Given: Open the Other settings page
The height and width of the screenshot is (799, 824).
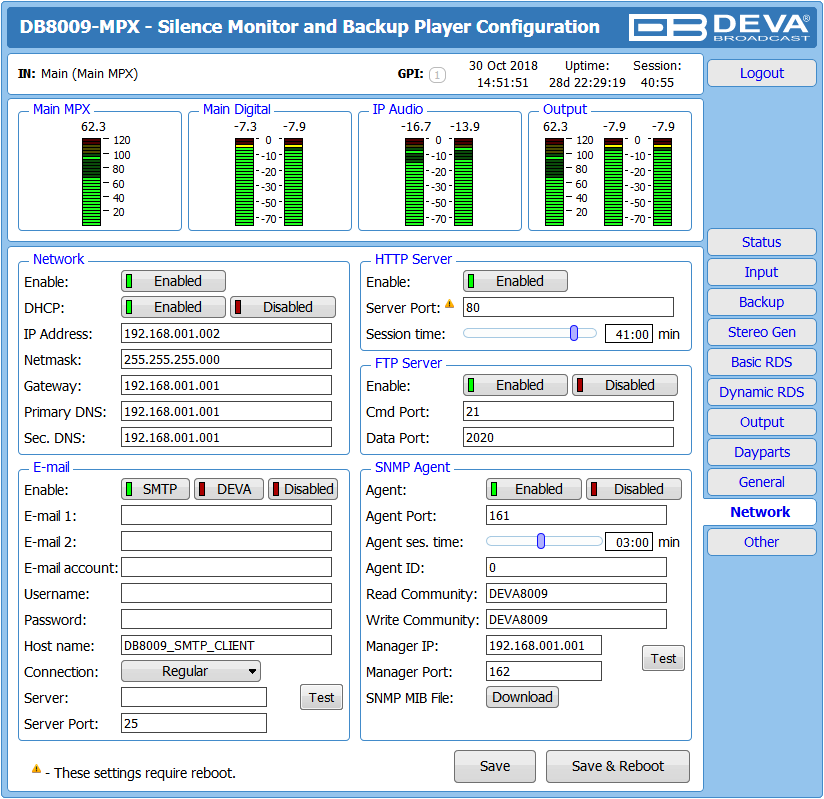Looking at the screenshot, I should pyautogui.click(x=761, y=542).
